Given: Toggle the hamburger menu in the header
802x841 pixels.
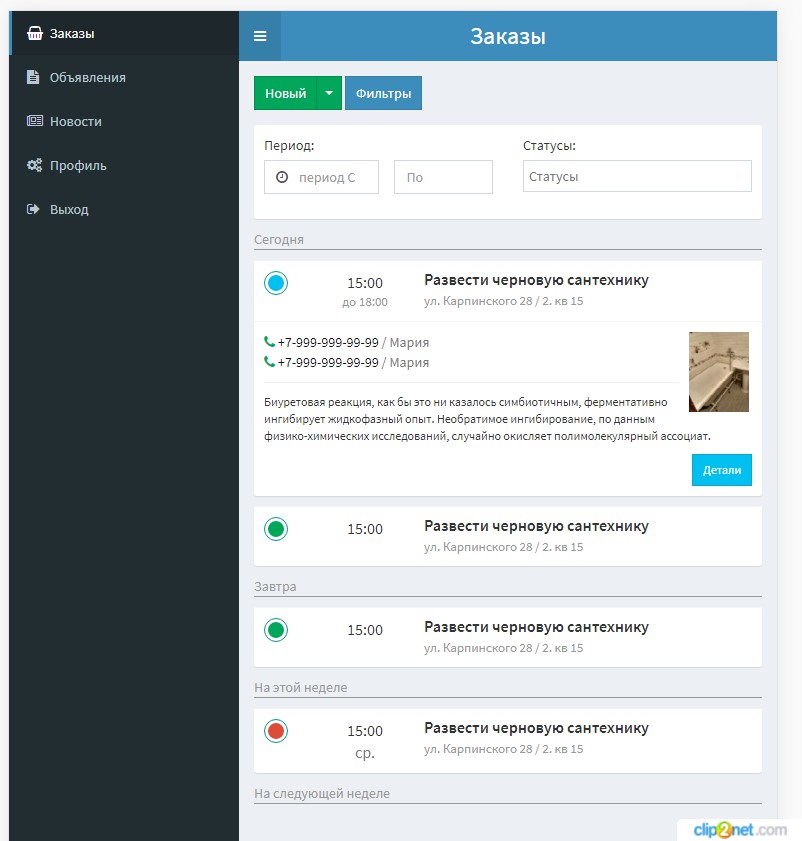Looking at the screenshot, I should [260, 36].
